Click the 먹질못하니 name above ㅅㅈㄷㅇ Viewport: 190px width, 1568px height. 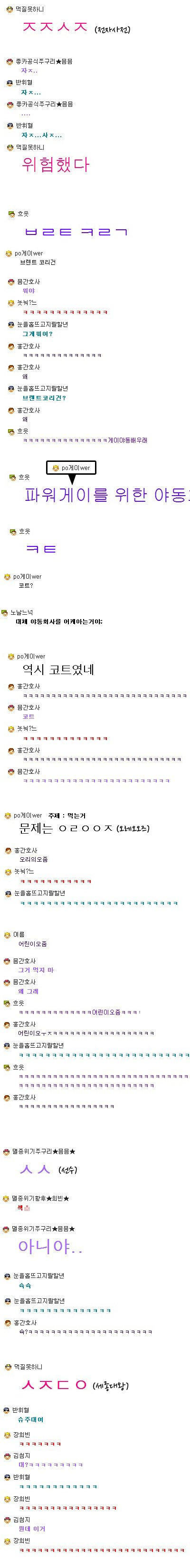[x=28, y=1367]
